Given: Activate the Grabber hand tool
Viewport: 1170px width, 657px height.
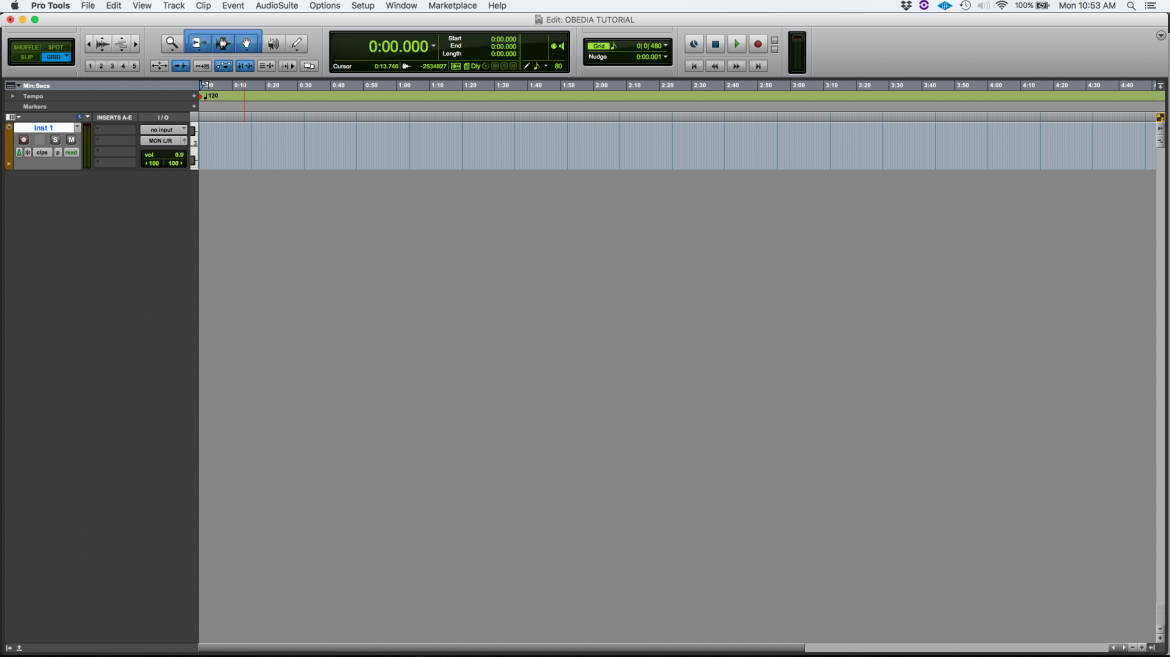Looking at the screenshot, I should [245, 43].
